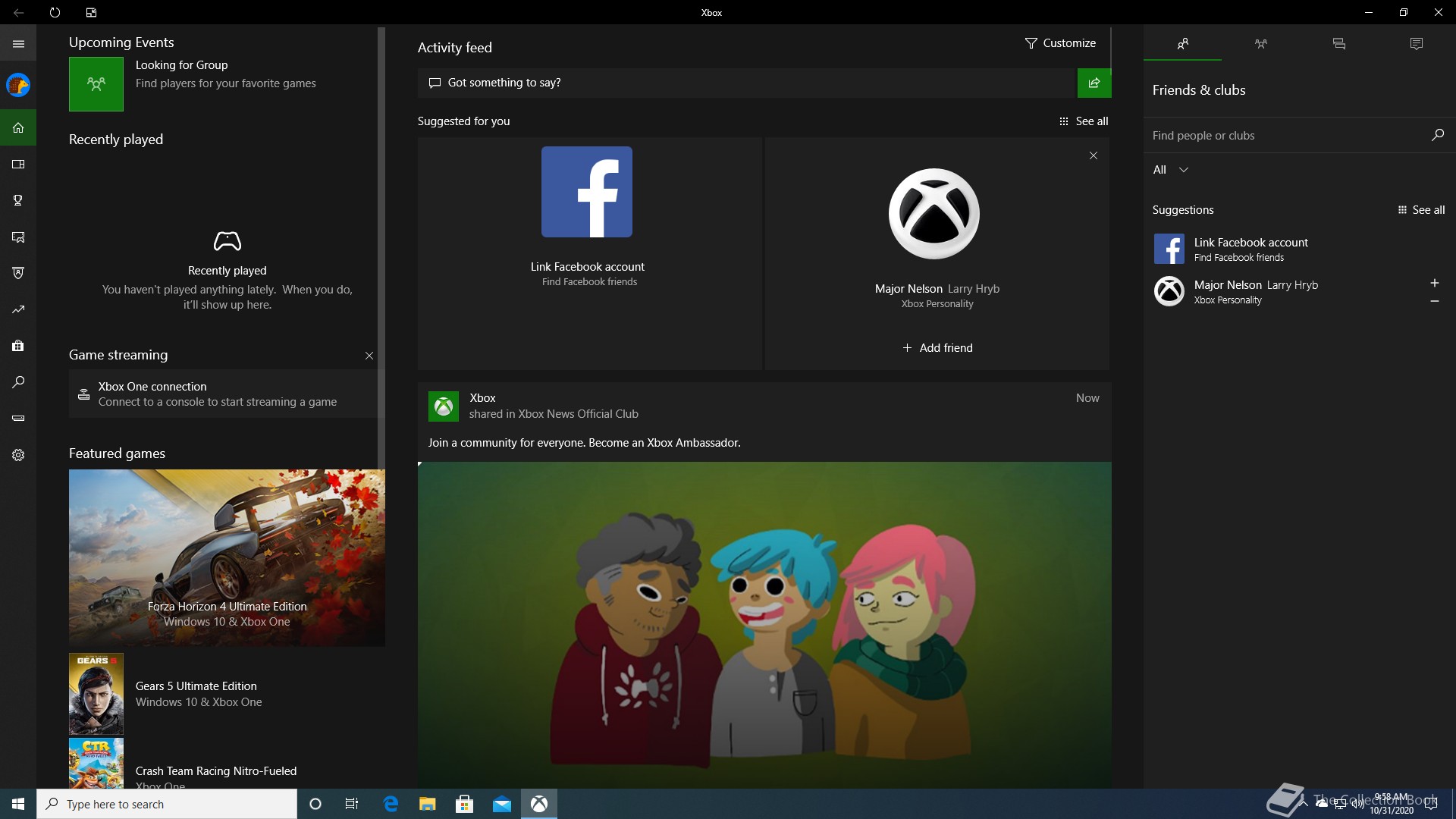Open Major Nelson profile picture card

(934, 214)
